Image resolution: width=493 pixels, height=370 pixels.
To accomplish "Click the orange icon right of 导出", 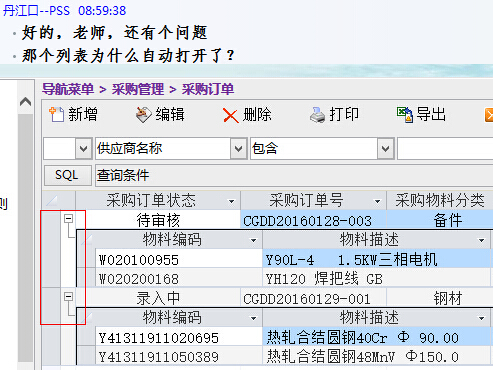I will pos(489,115).
